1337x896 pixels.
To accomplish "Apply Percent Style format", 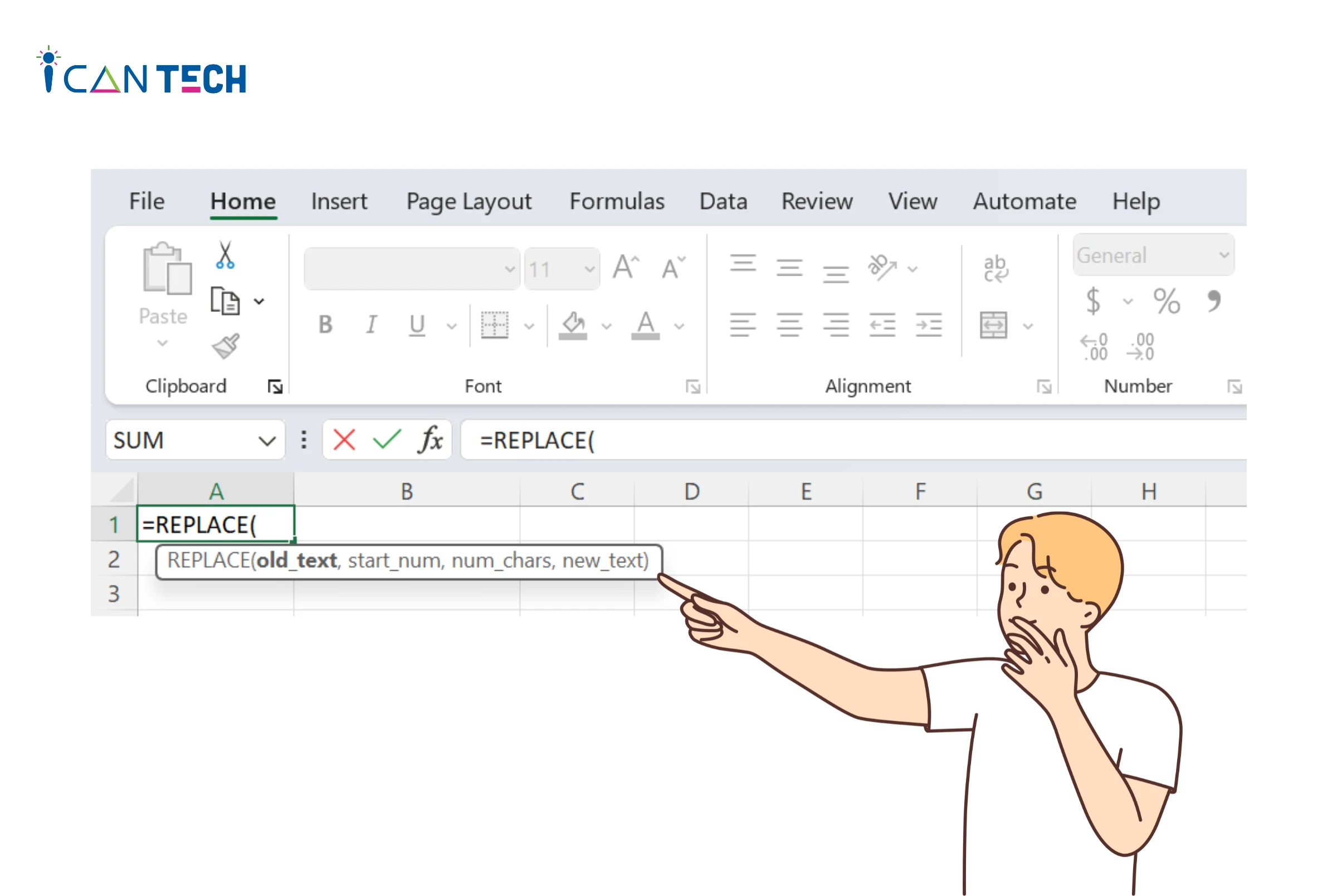I will 1166,301.
